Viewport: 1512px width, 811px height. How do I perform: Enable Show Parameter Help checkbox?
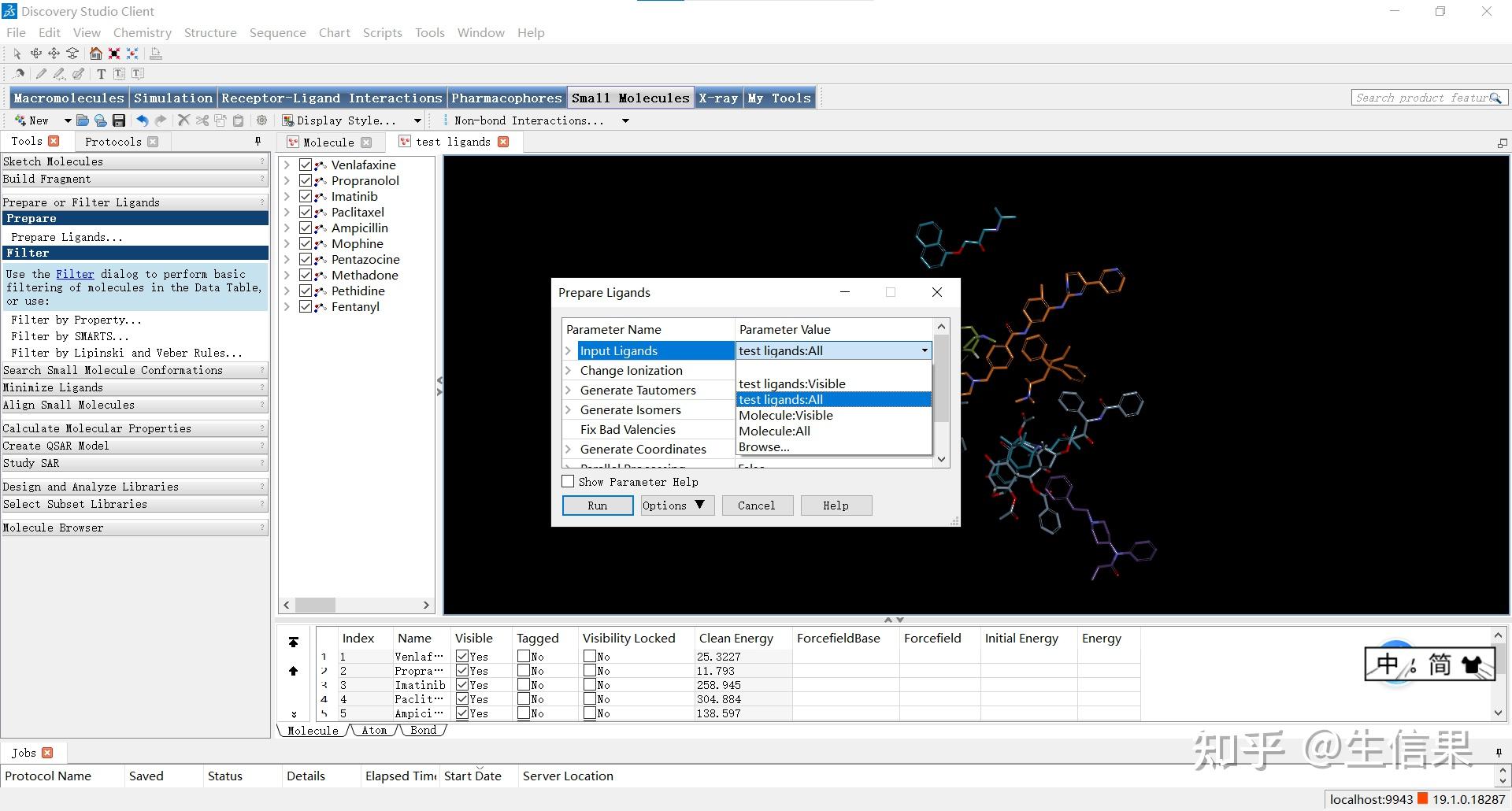[568, 481]
